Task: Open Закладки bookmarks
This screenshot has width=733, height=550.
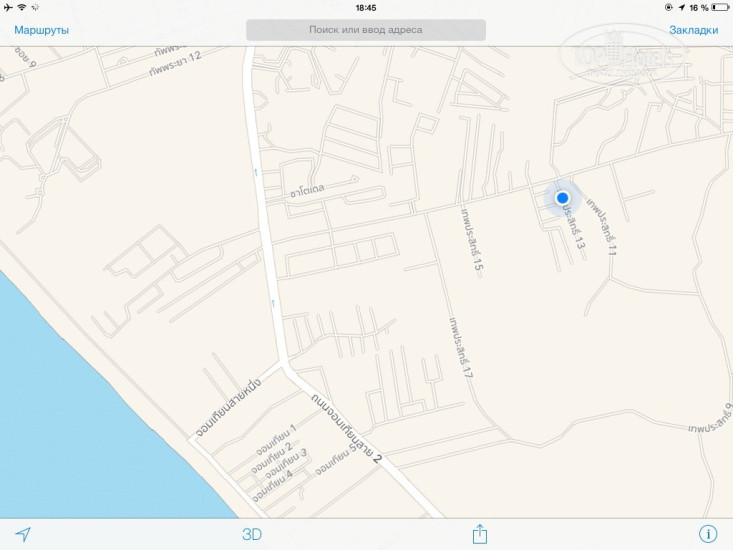Action: [694, 30]
